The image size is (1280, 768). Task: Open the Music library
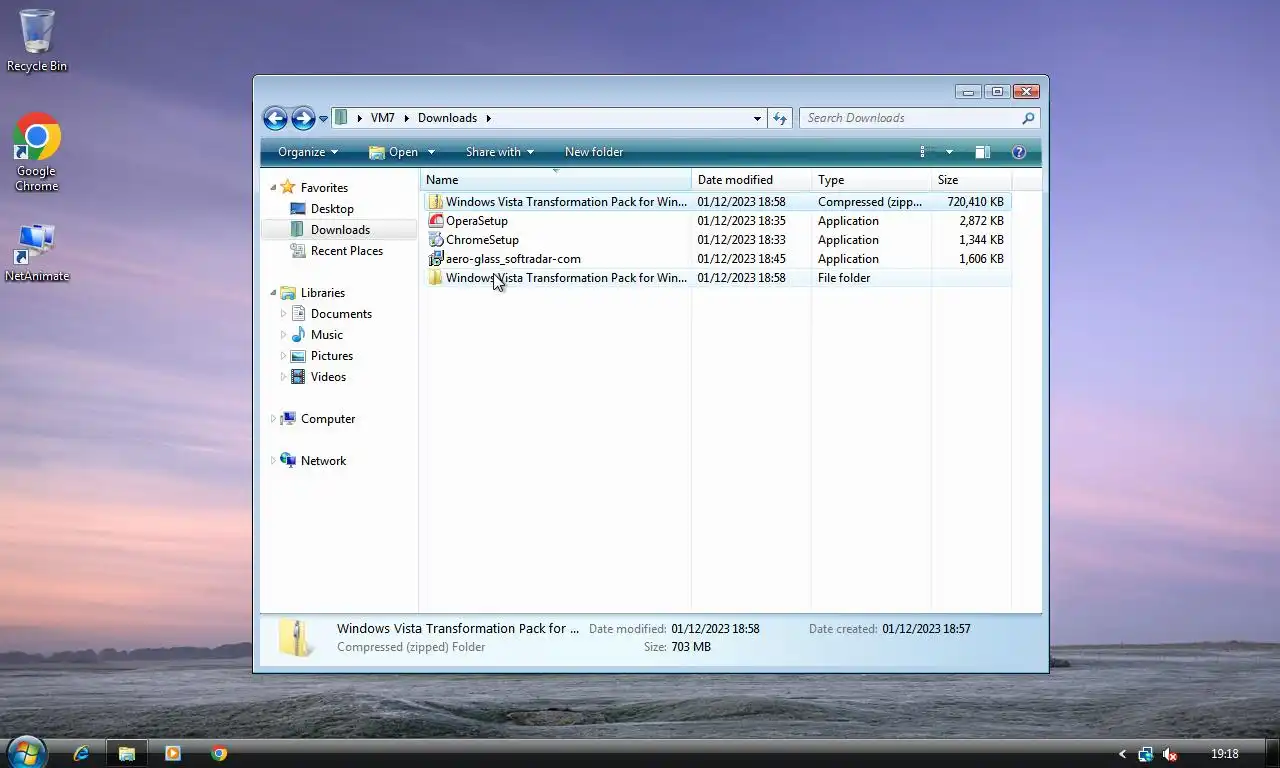(327, 335)
